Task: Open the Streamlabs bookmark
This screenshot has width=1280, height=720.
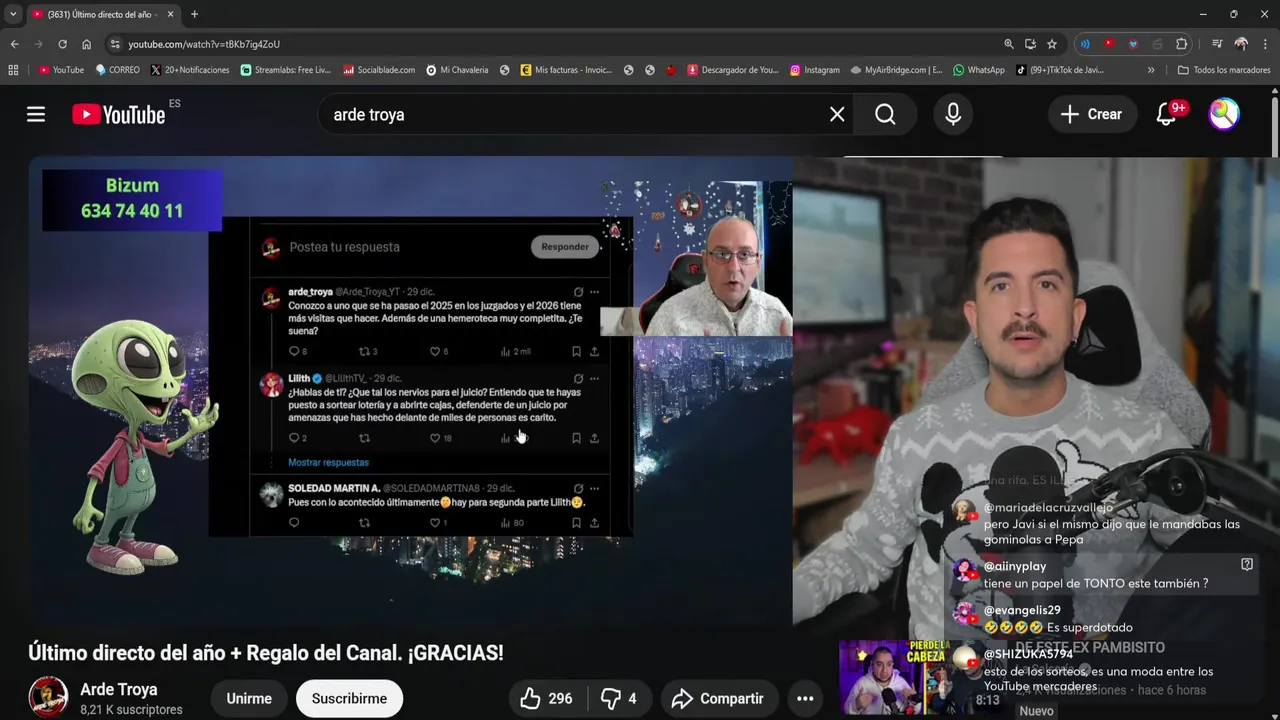Action: tap(285, 70)
